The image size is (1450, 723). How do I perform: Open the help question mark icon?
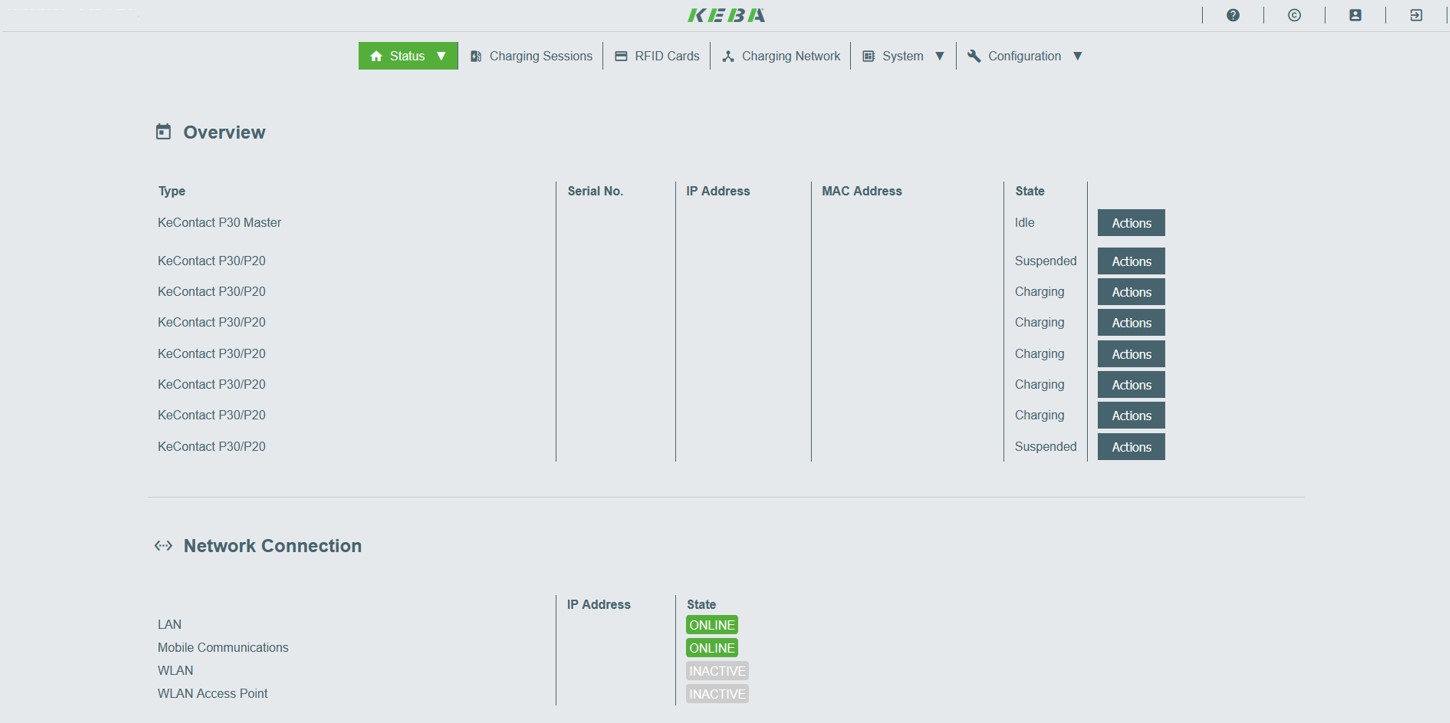click(1233, 15)
